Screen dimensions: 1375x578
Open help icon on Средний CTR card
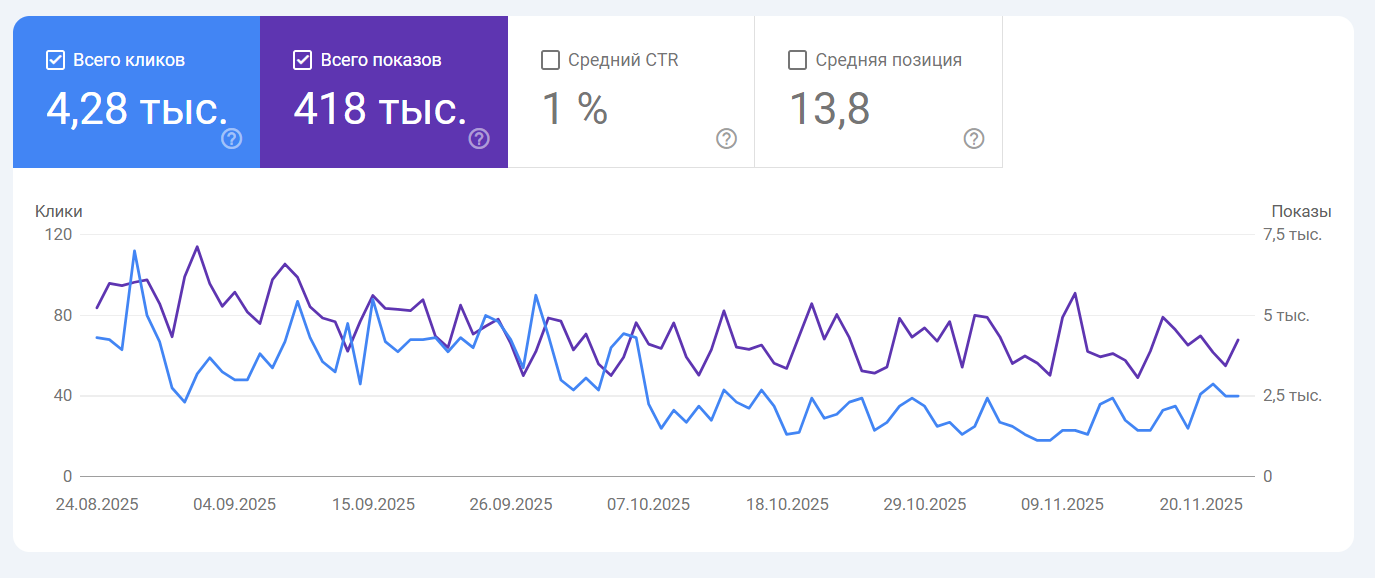click(727, 138)
